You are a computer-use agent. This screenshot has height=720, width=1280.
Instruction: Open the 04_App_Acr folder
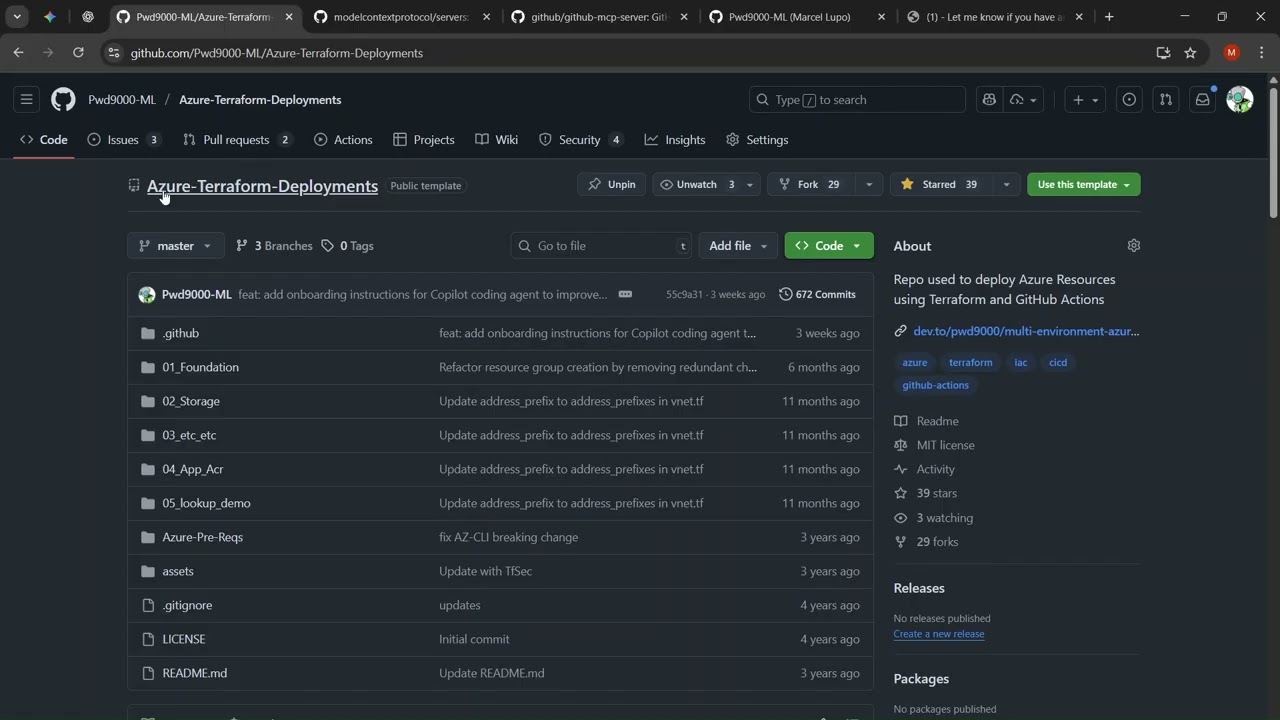(x=193, y=469)
